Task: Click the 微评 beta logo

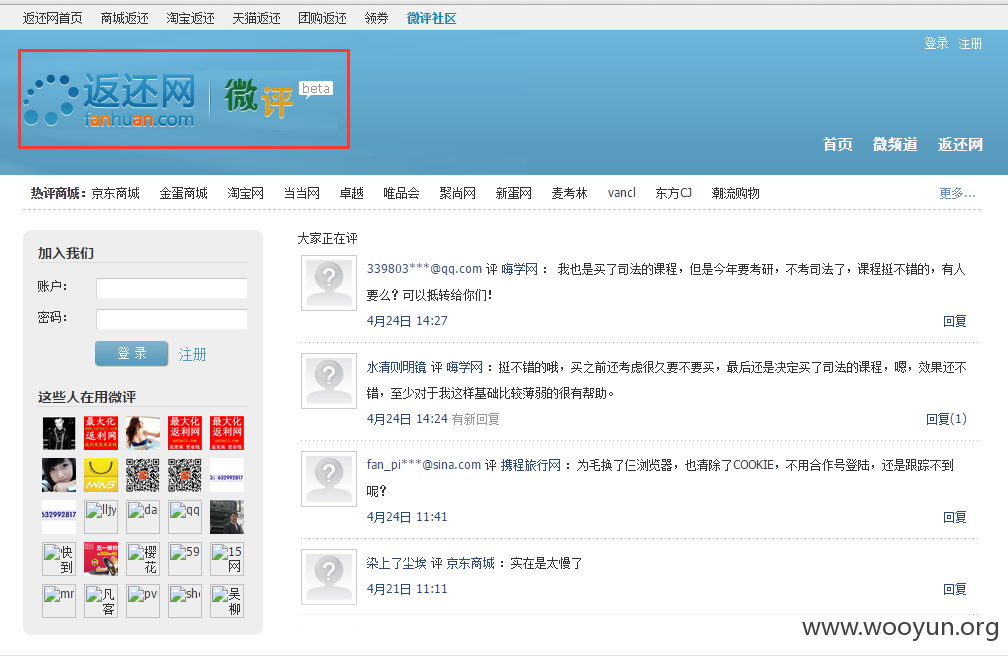Action: [279, 98]
